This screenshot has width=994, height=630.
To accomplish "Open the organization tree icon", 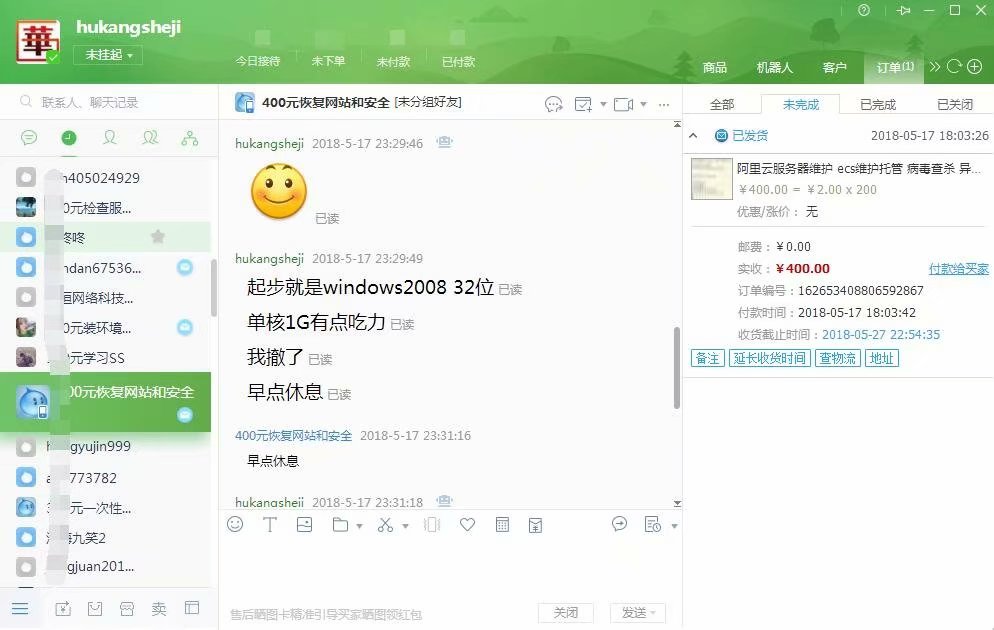I will 190,138.
